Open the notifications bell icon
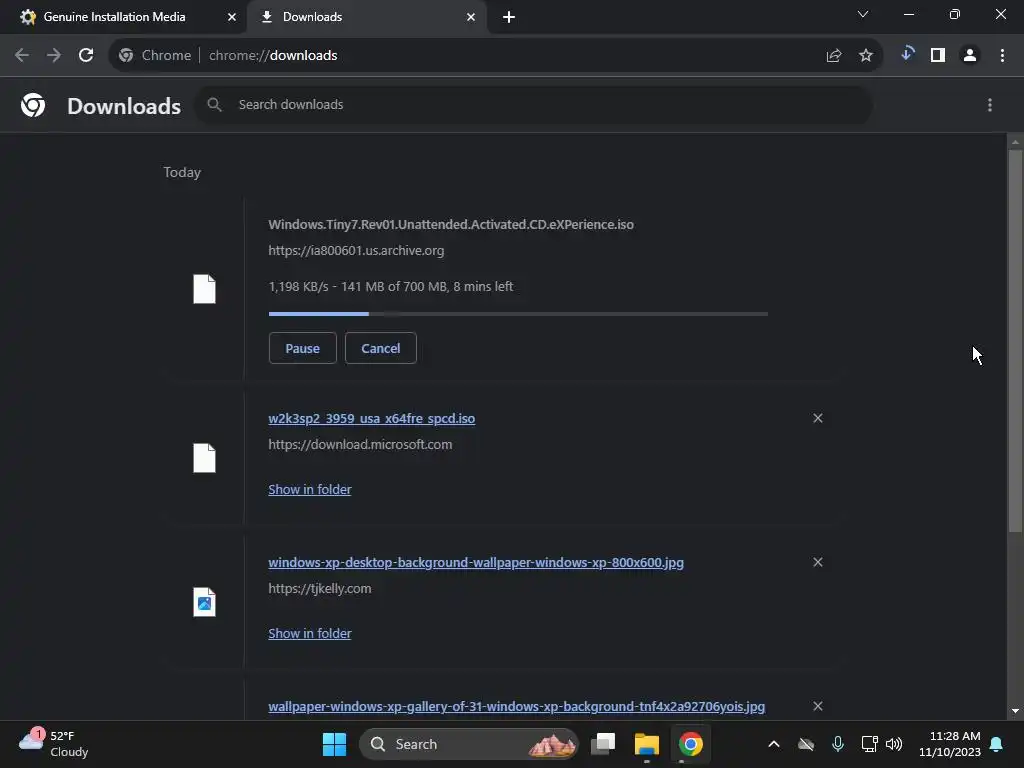The width and height of the screenshot is (1024, 768). [x=997, y=744]
